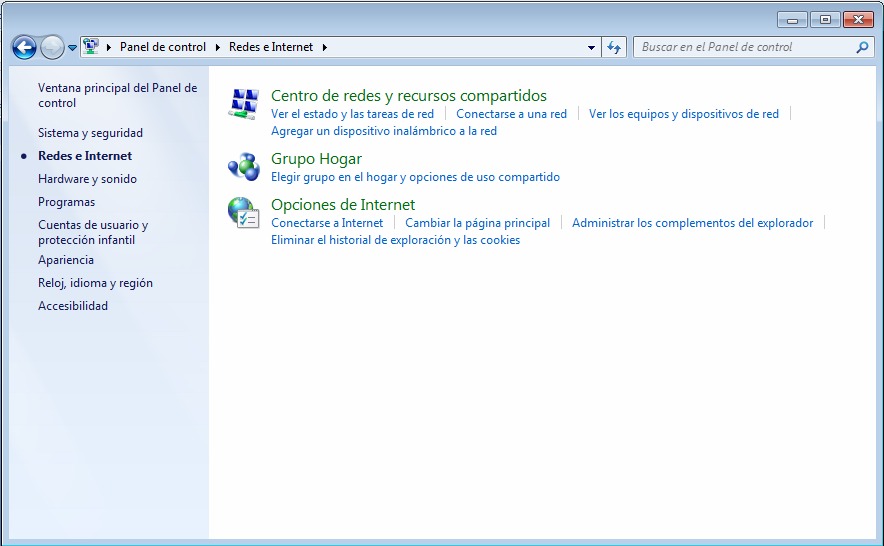This screenshot has height=546, width=884.
Task: Open Grupo Hogar heading
Action: (316, 159)
